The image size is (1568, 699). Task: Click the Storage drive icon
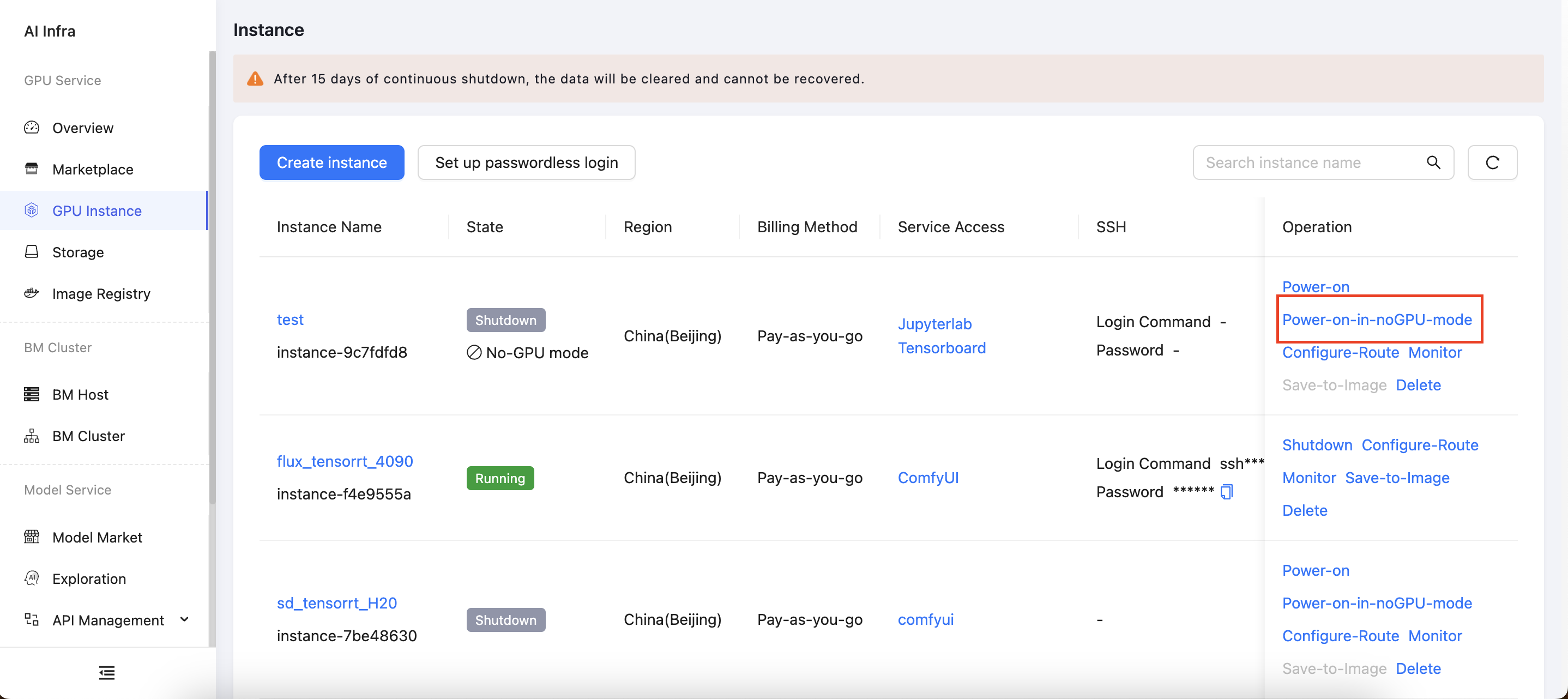coord(32,251)
